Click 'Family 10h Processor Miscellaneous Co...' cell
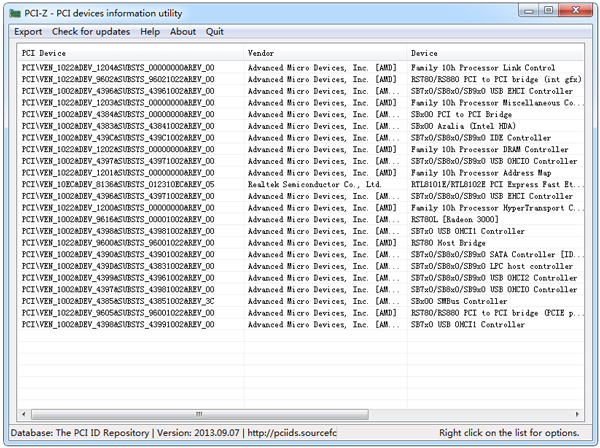The image size is (600, 448). pos(497,103)
